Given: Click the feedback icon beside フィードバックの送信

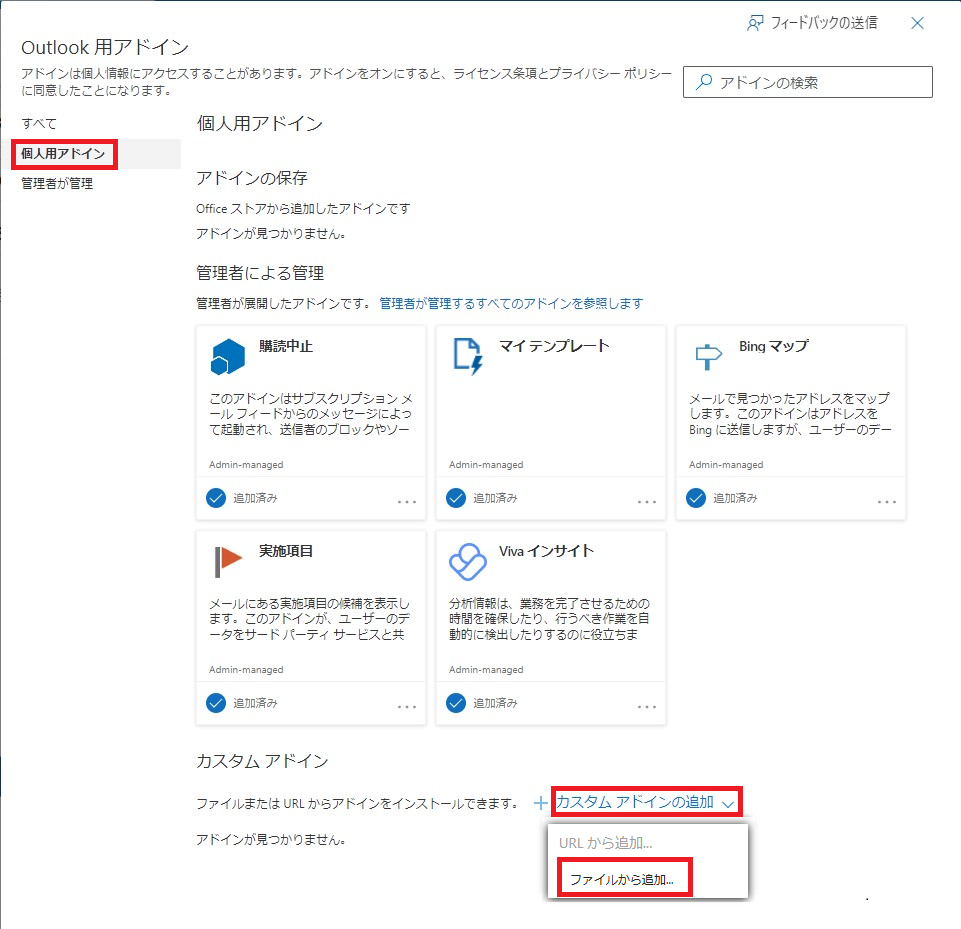Looking at the screenshot, I should pyautogui.click(x=756, y=23).
